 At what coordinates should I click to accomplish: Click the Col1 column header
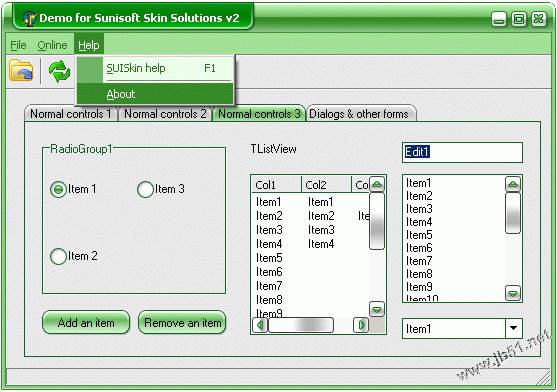276,185
